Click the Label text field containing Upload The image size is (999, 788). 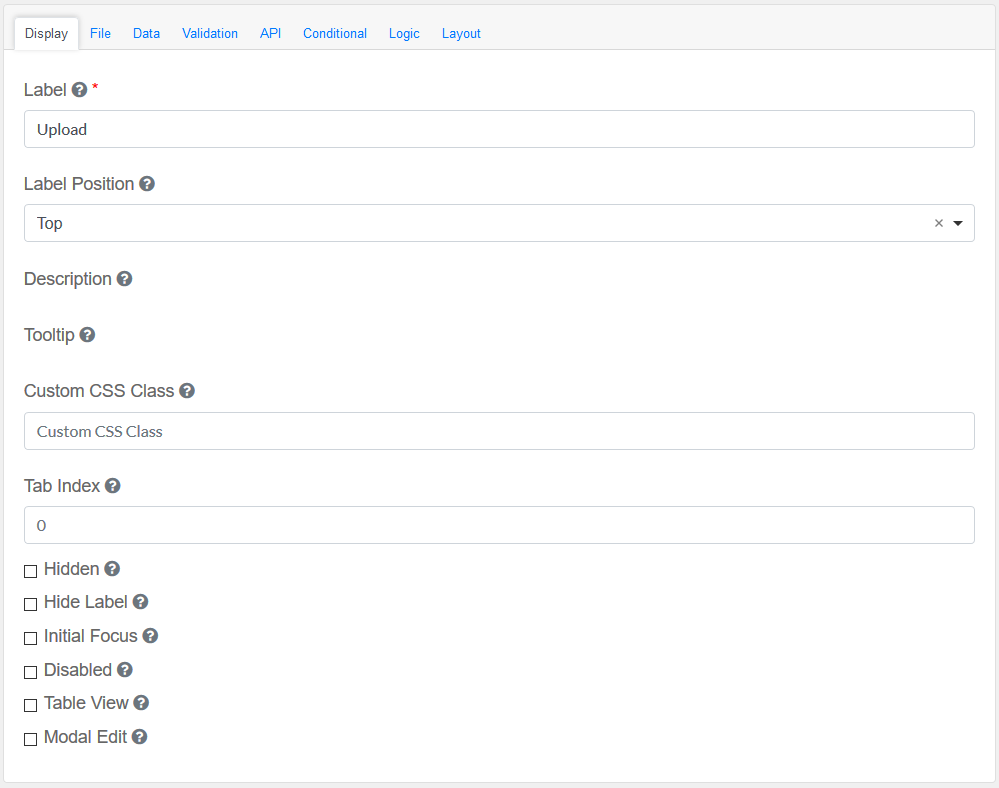click(499, 129)
